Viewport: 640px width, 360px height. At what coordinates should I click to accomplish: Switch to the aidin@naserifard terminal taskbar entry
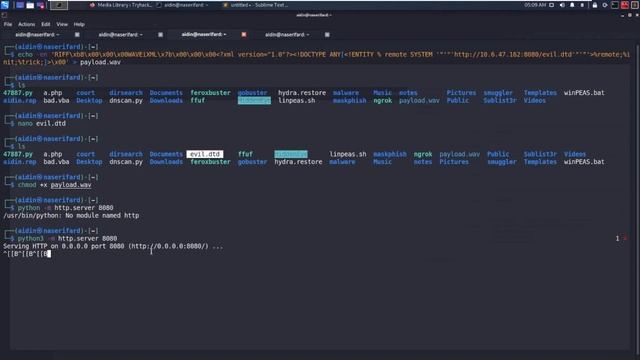[x=182, y=5]
